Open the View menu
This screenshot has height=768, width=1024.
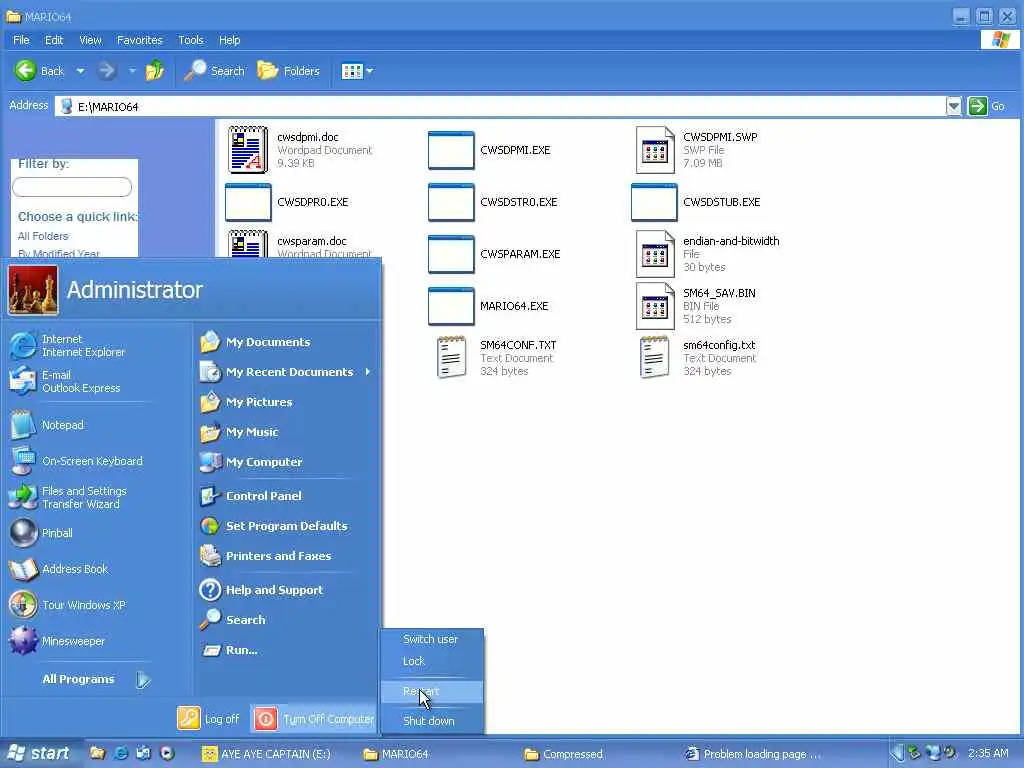tap(90, 40)
